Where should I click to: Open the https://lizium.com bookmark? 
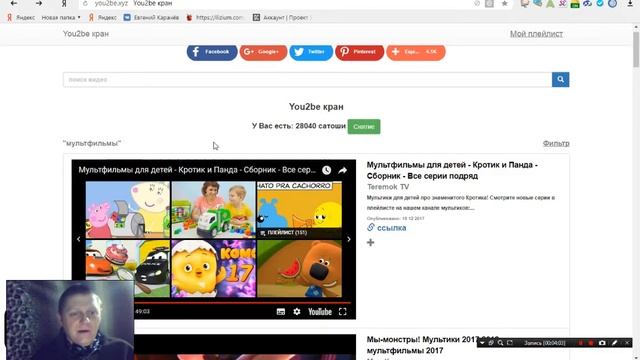[215, 18]
